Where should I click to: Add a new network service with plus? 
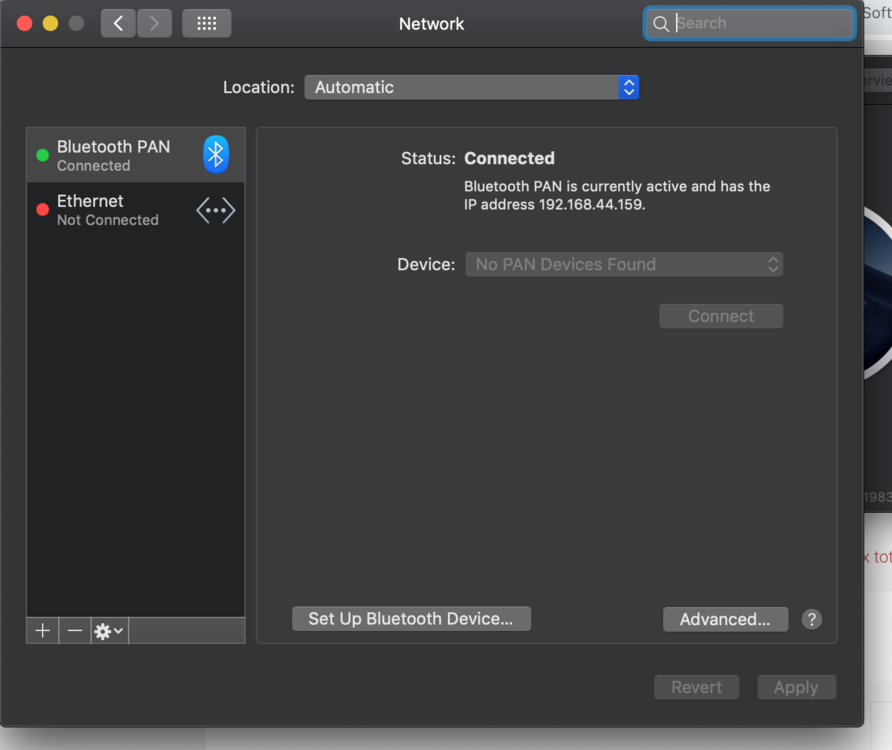42,631
